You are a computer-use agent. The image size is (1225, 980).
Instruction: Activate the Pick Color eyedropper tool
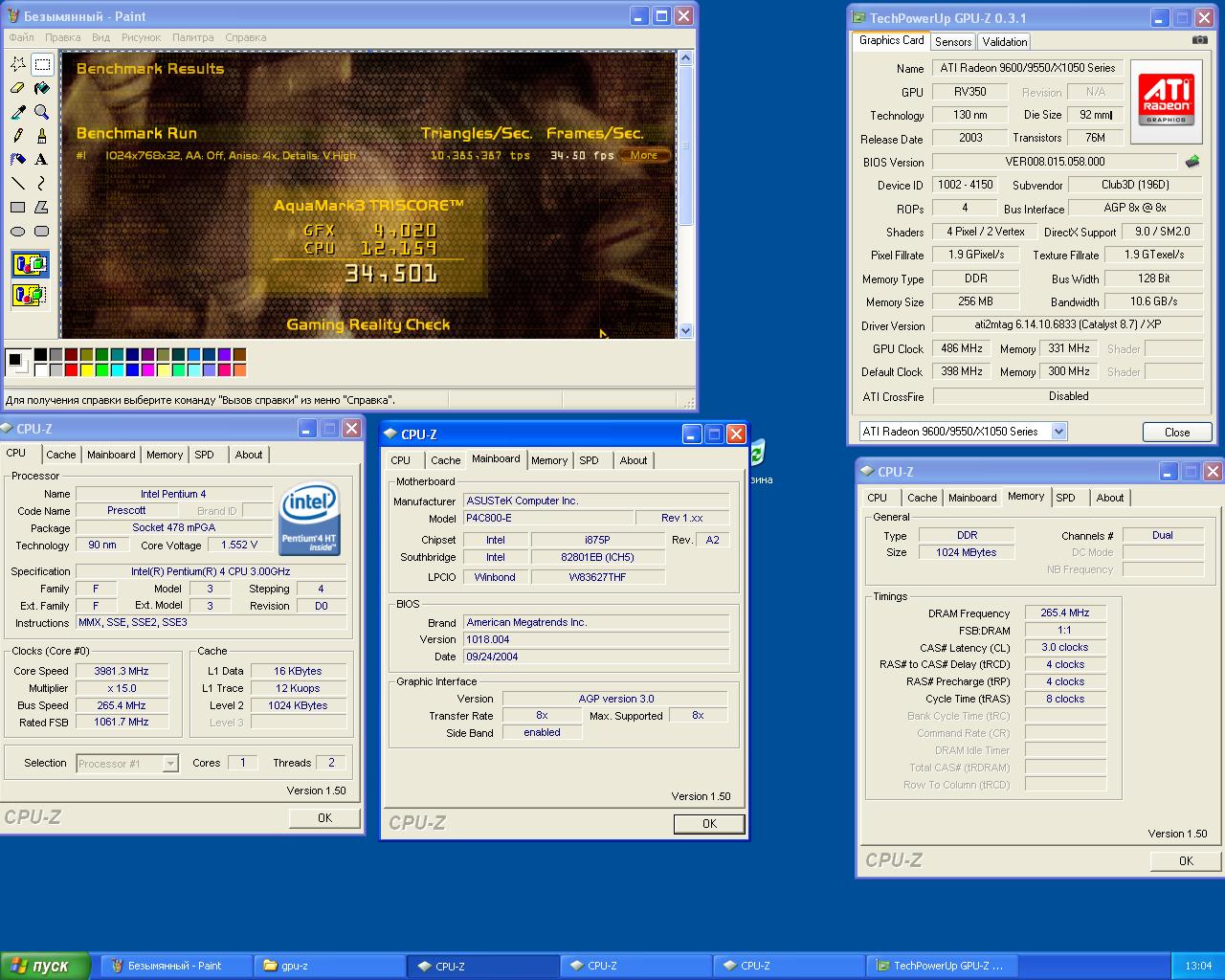[x=18, y=112]
